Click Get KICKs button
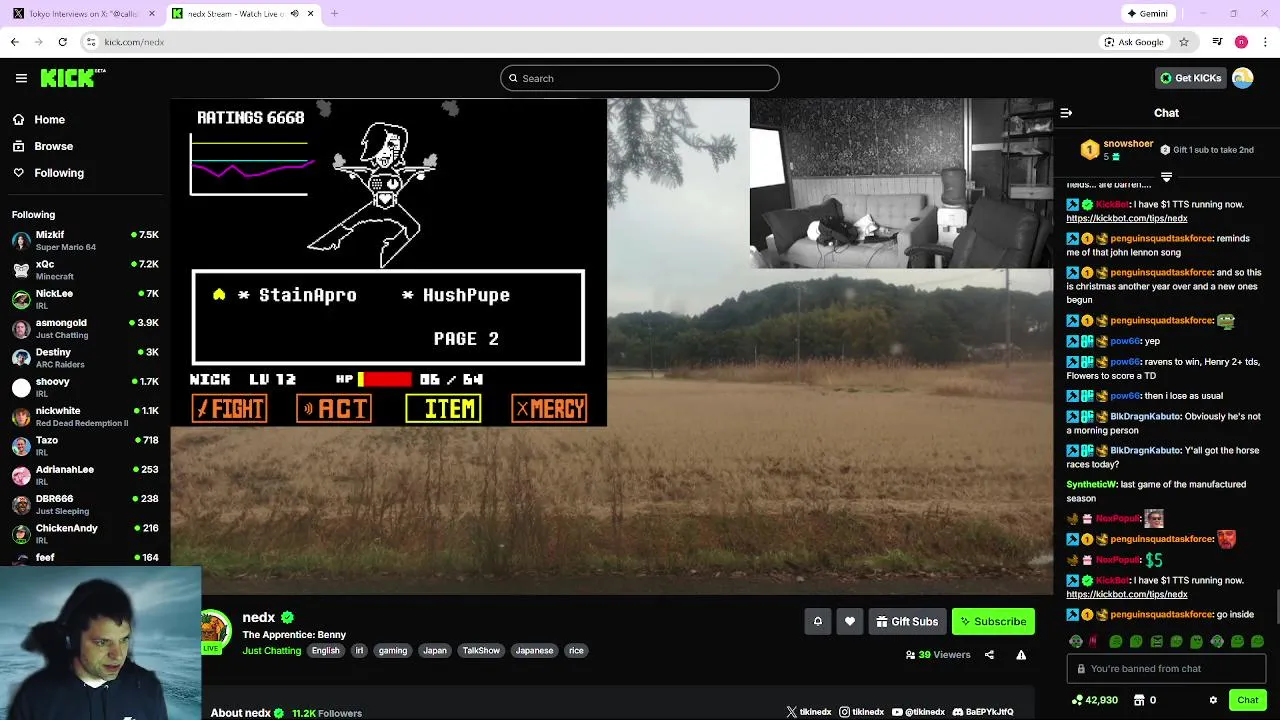1280x720 pixels. tap(1190, 78)
